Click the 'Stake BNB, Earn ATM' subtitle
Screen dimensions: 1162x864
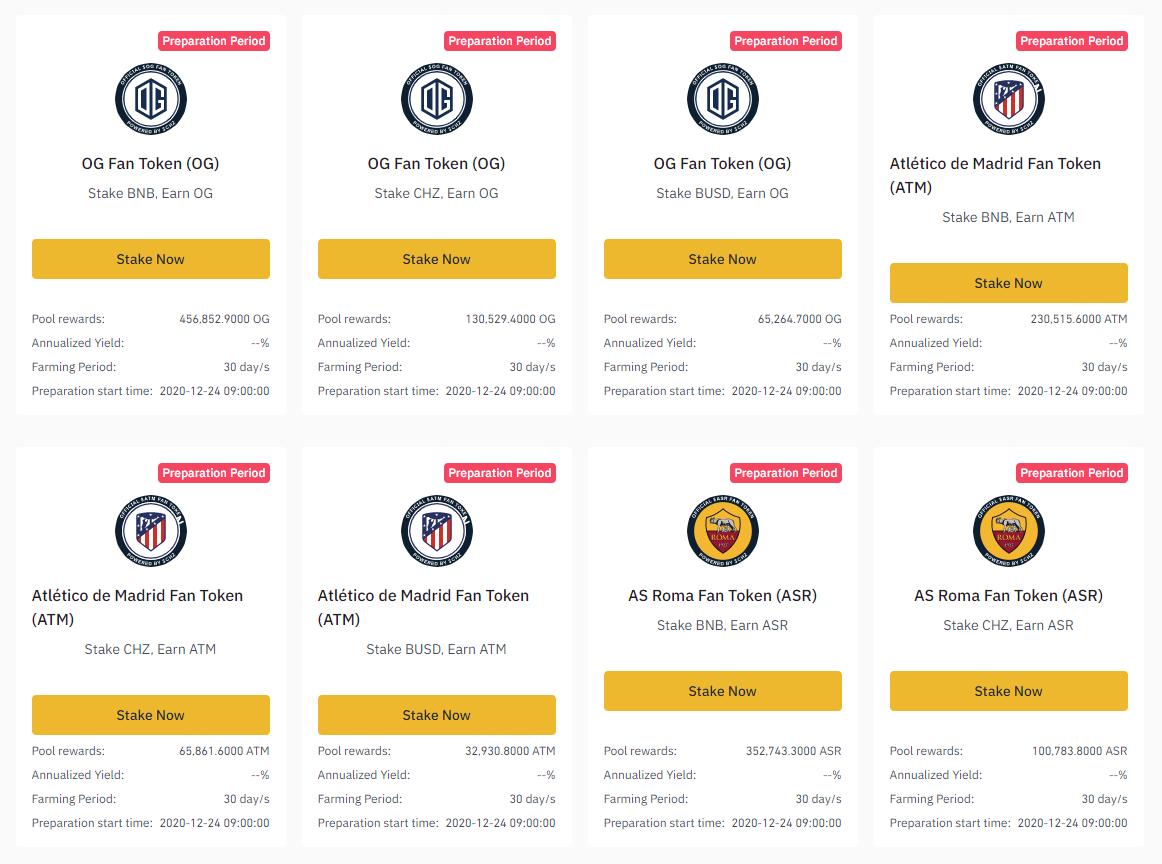[1009, 217]
